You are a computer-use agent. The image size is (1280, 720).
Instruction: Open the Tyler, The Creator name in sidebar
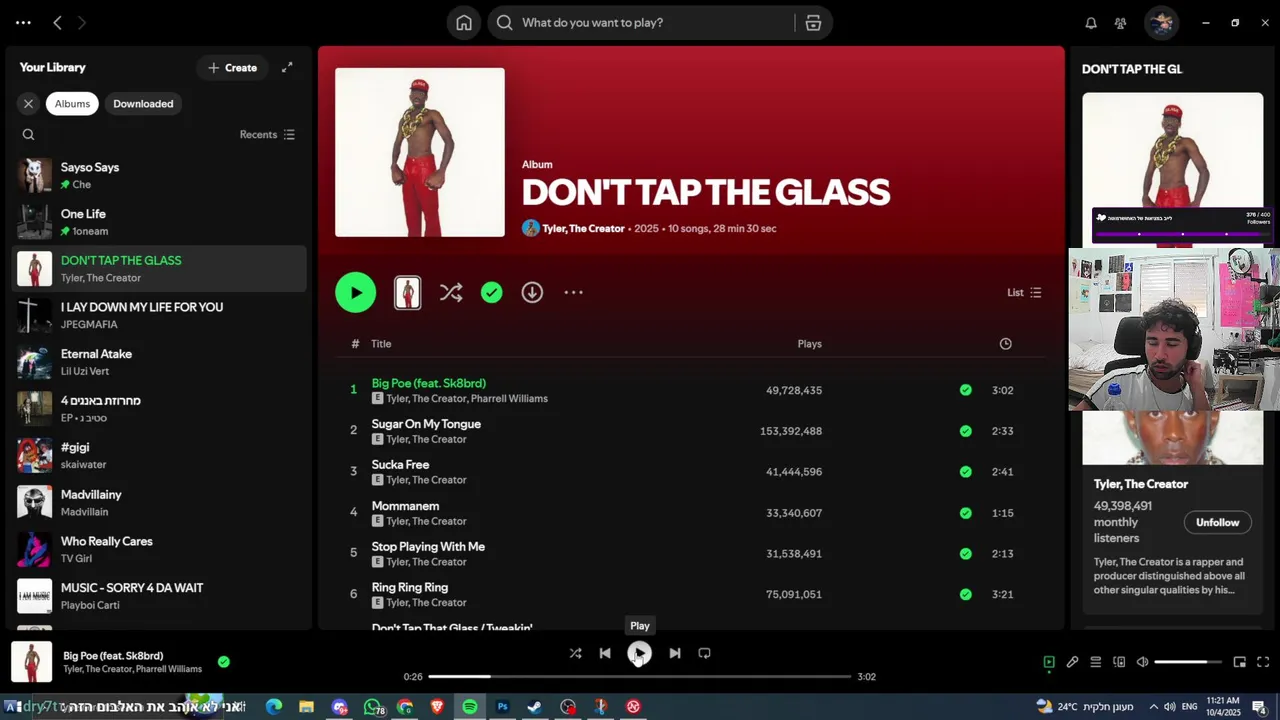click(1140, 484)
